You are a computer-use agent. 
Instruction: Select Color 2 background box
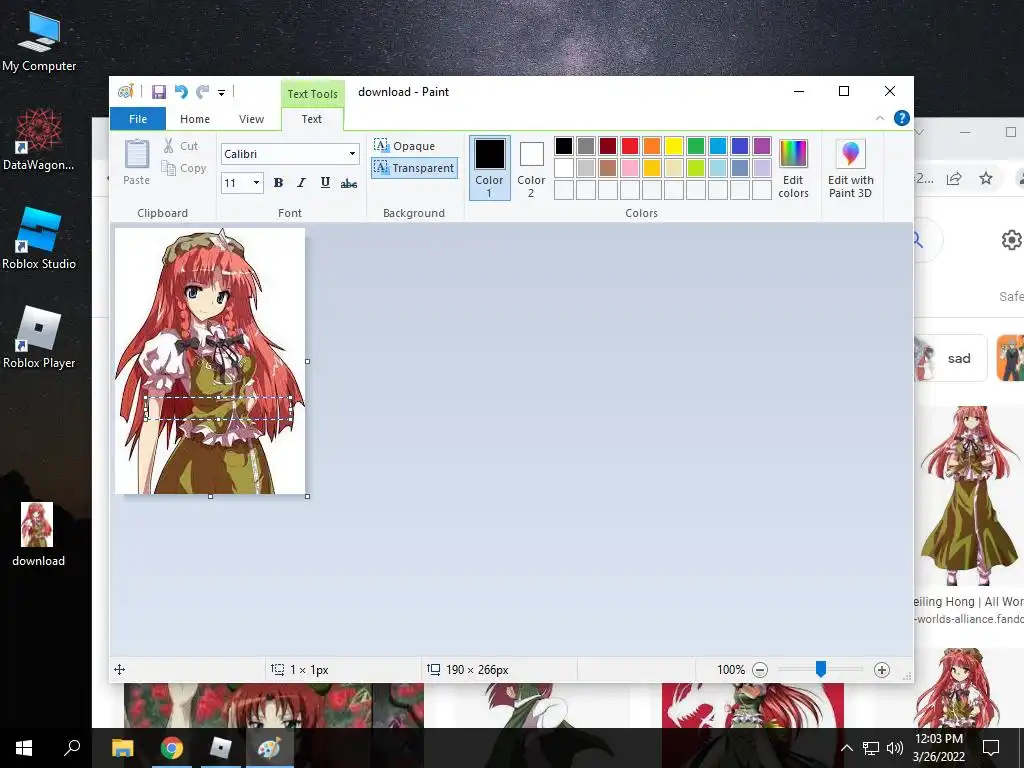point(531,168)
